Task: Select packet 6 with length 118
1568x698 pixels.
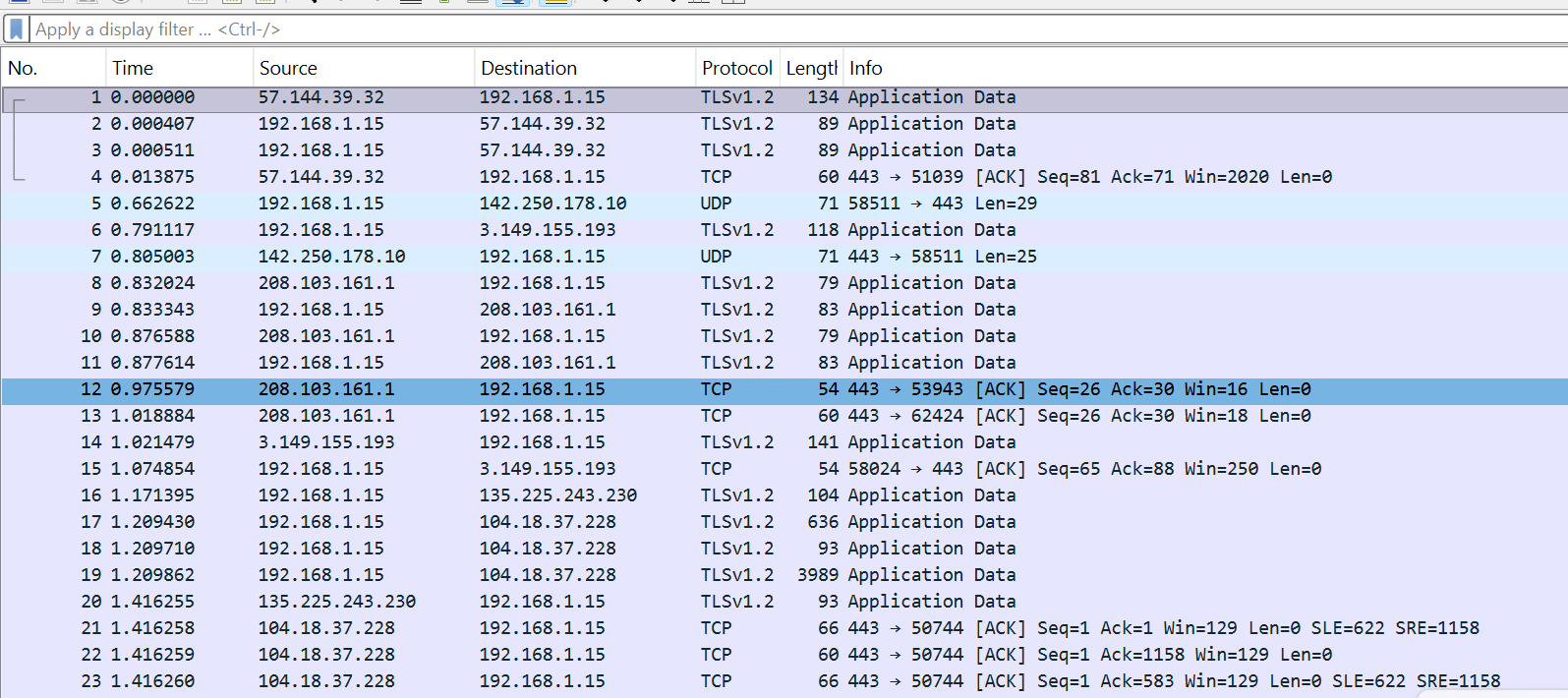Action: 784,230
